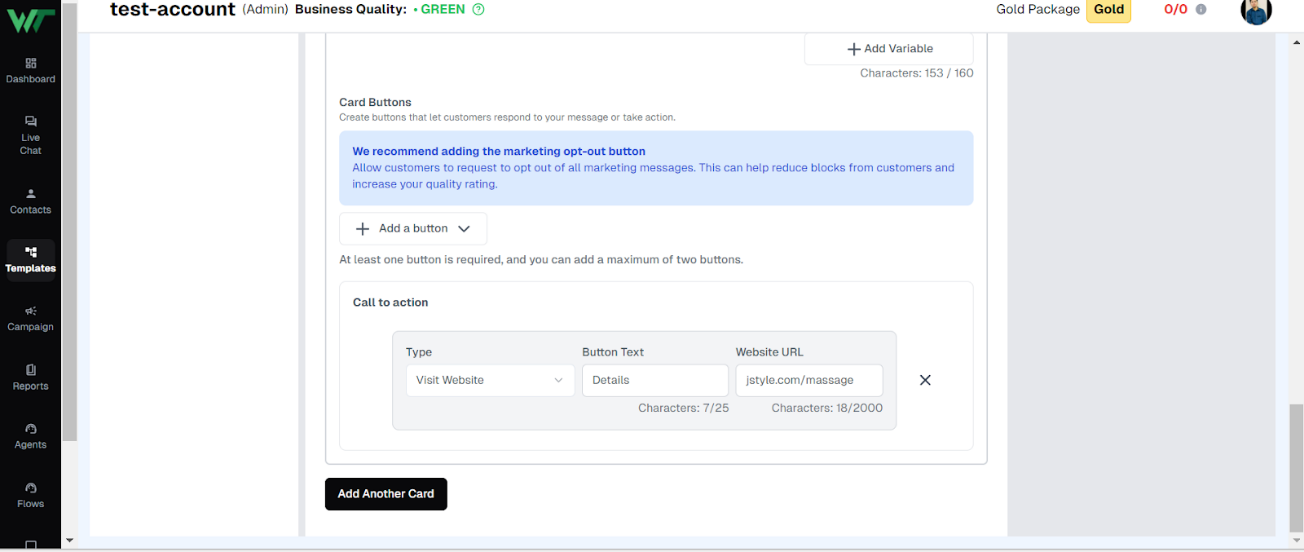The height and width of the screenshot is (552, 1304).
Task: Expand the Add a button dropdown
Action: point(413,229)
